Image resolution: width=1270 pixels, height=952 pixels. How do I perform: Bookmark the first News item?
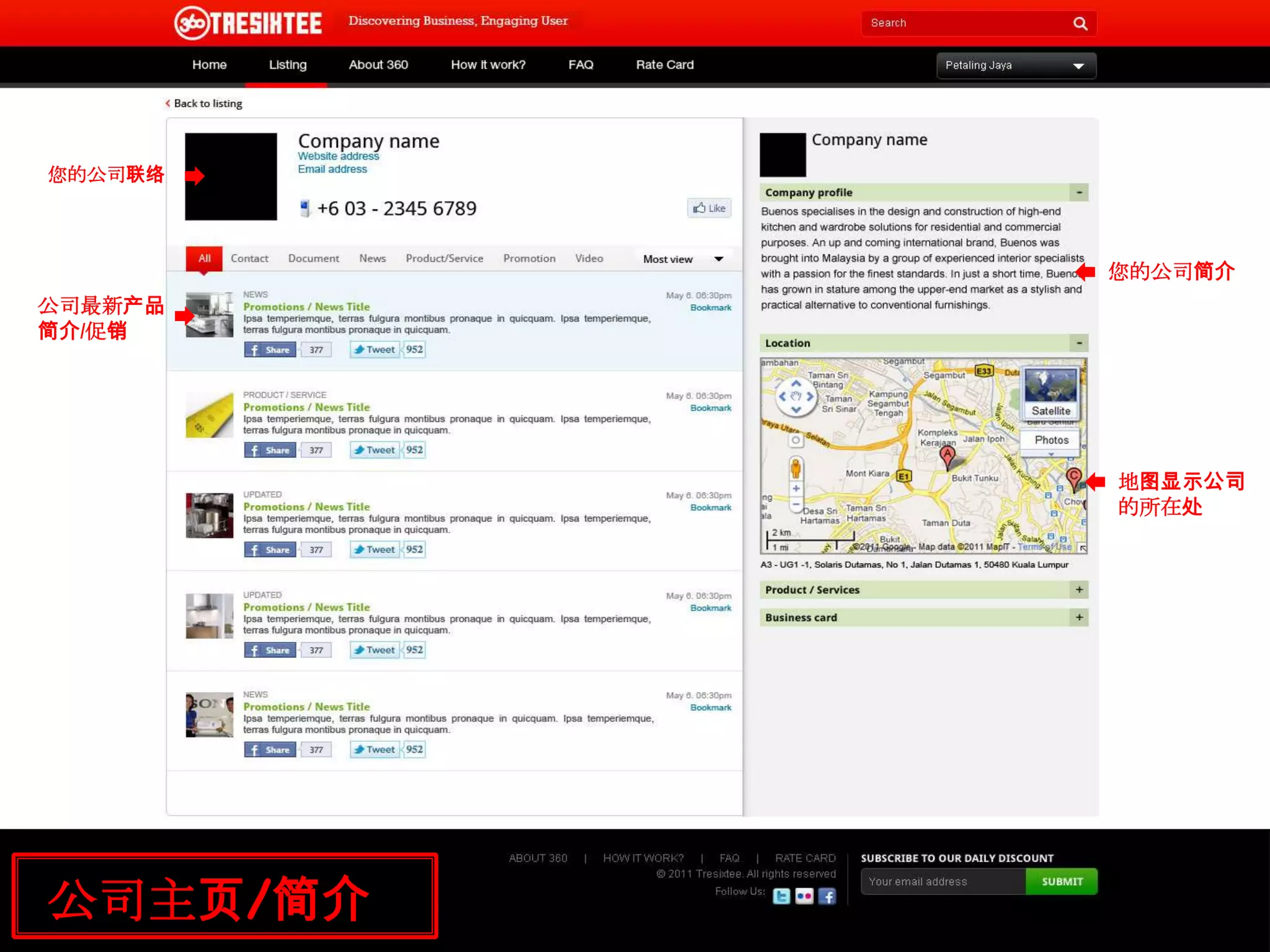[x=711, y=308]
